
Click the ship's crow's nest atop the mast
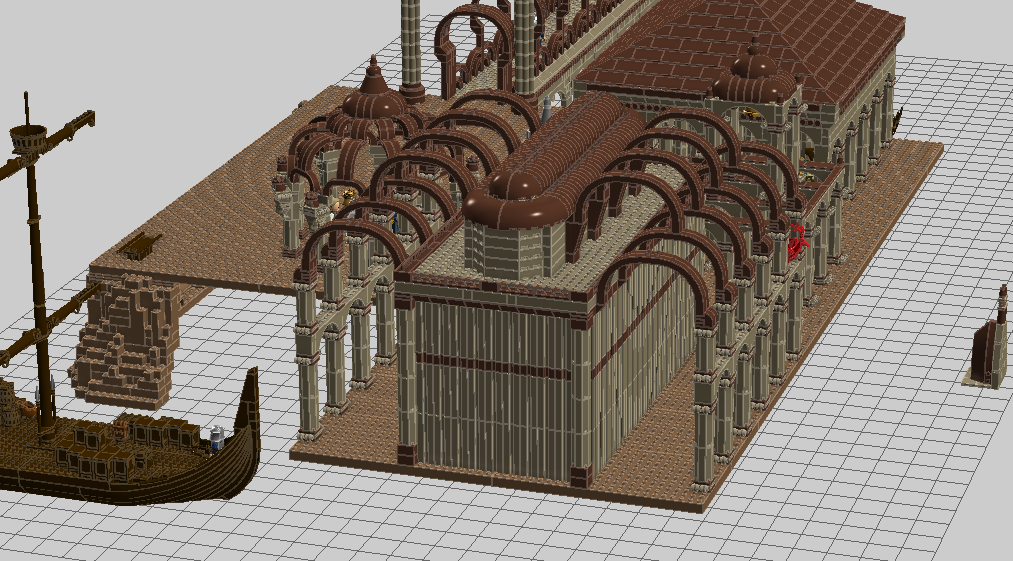point(28,138)
